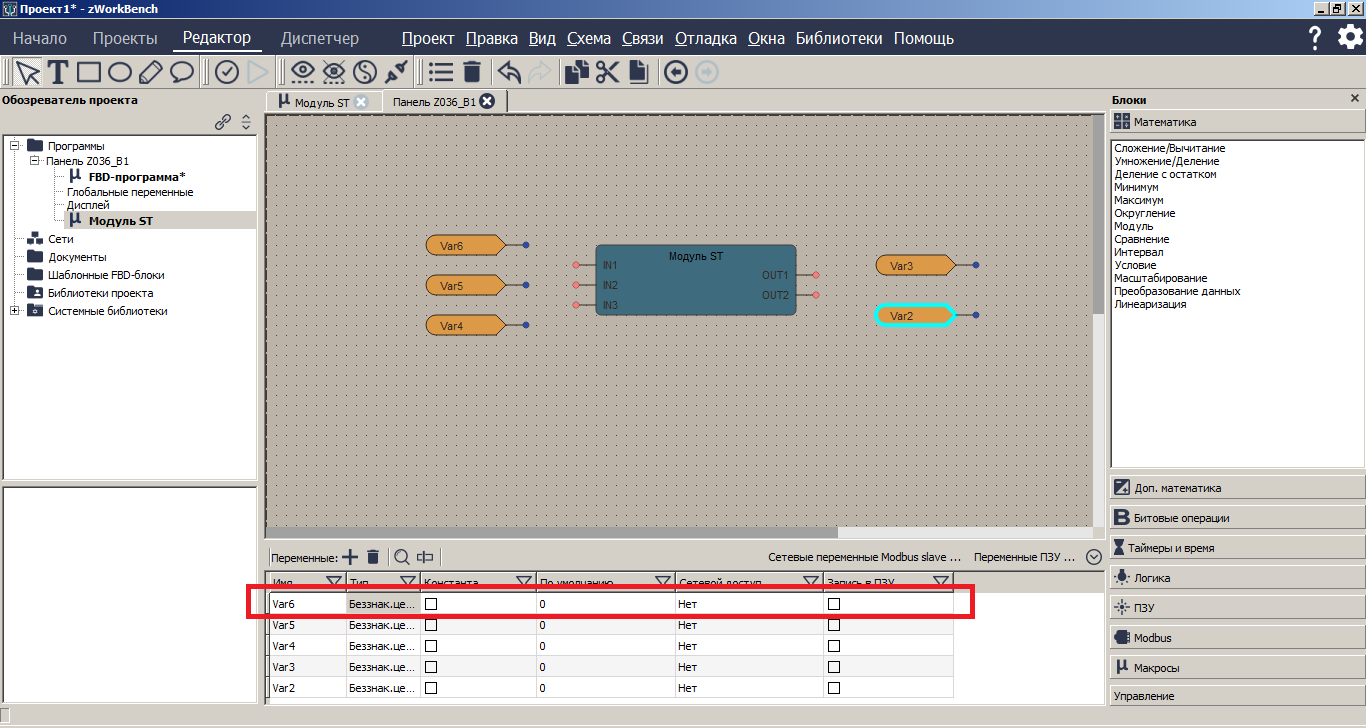Viewport: 1369px width, 728px height.
Task: Check Запись в ПЗУ for Var5
Action: tap(833, 624)
